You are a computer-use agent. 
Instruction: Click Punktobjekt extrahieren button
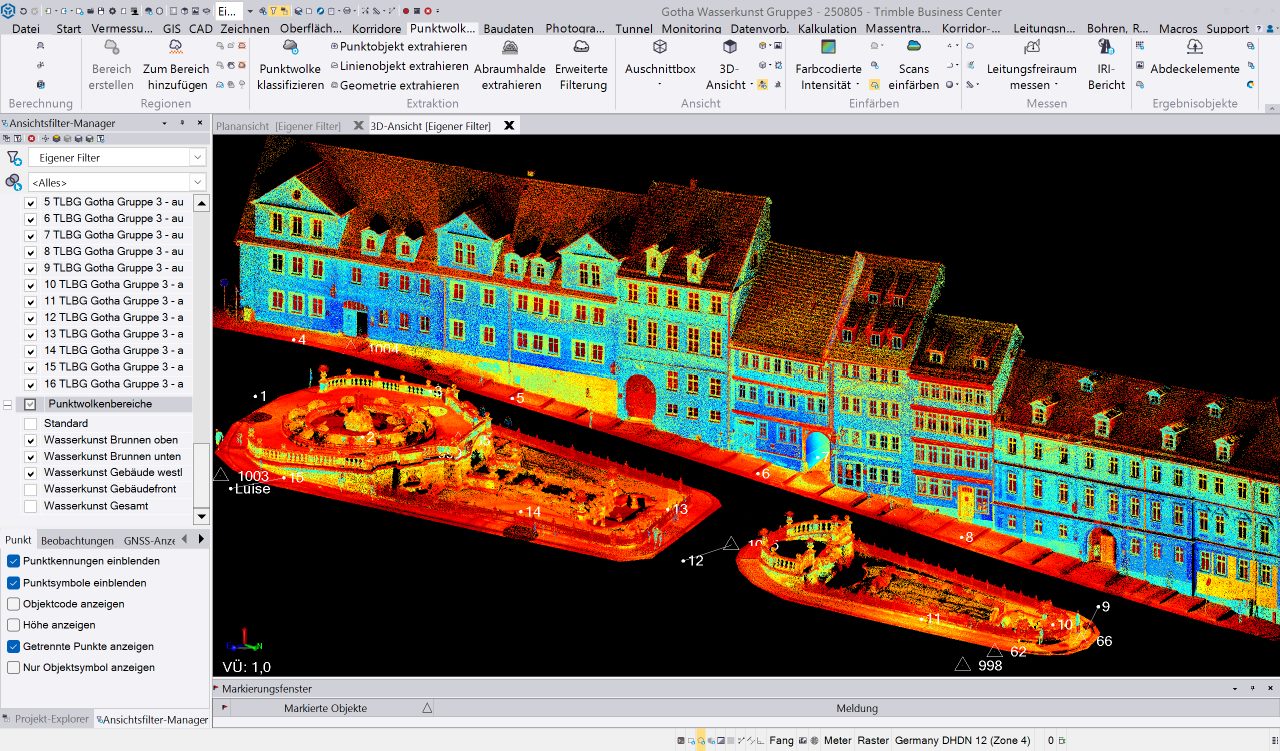(402, 47)
